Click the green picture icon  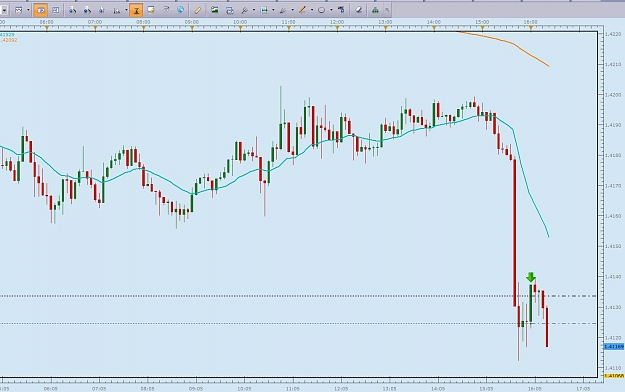[215, 10]
